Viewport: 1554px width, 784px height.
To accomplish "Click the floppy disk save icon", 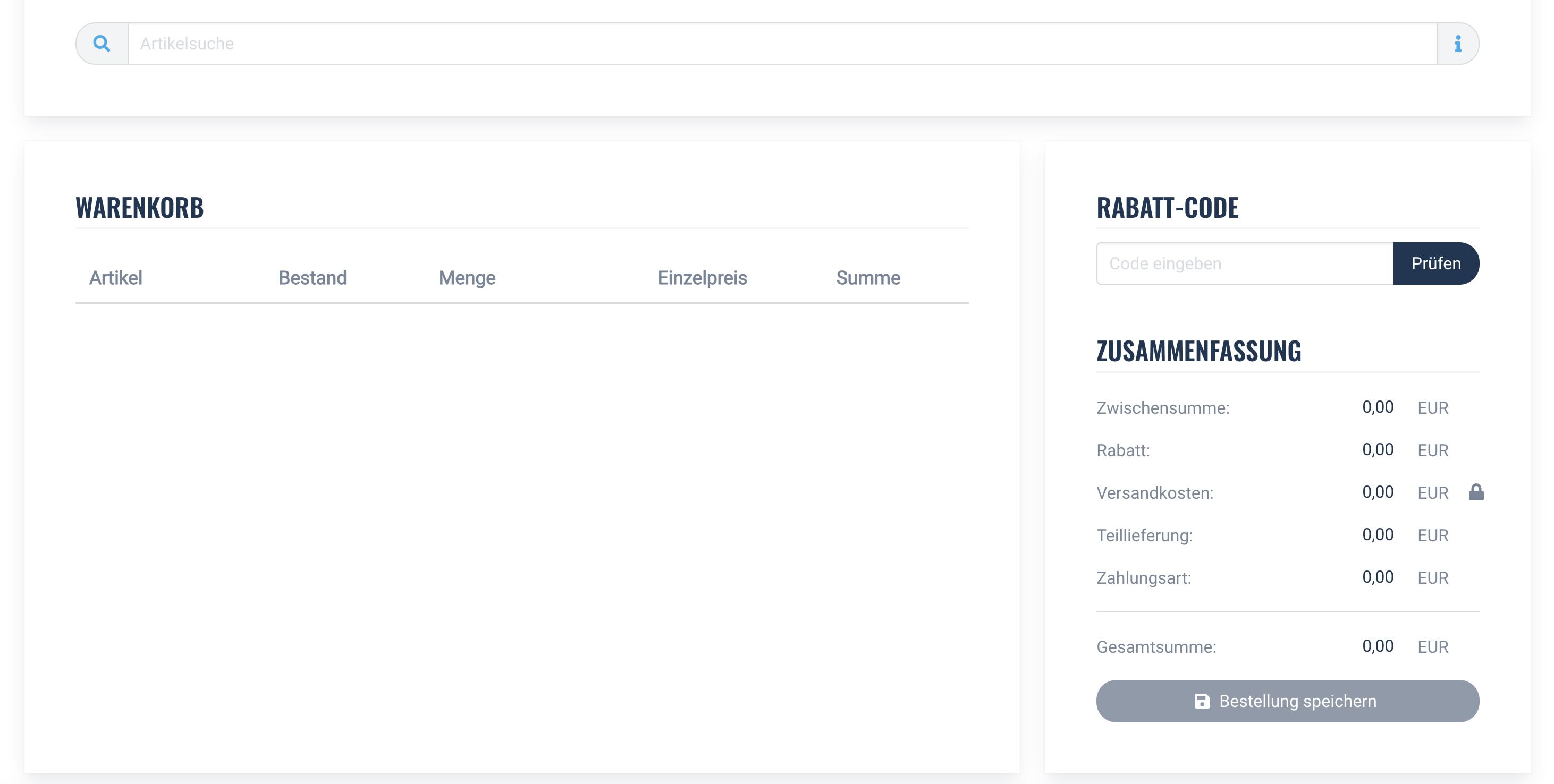I will 1202,701.
